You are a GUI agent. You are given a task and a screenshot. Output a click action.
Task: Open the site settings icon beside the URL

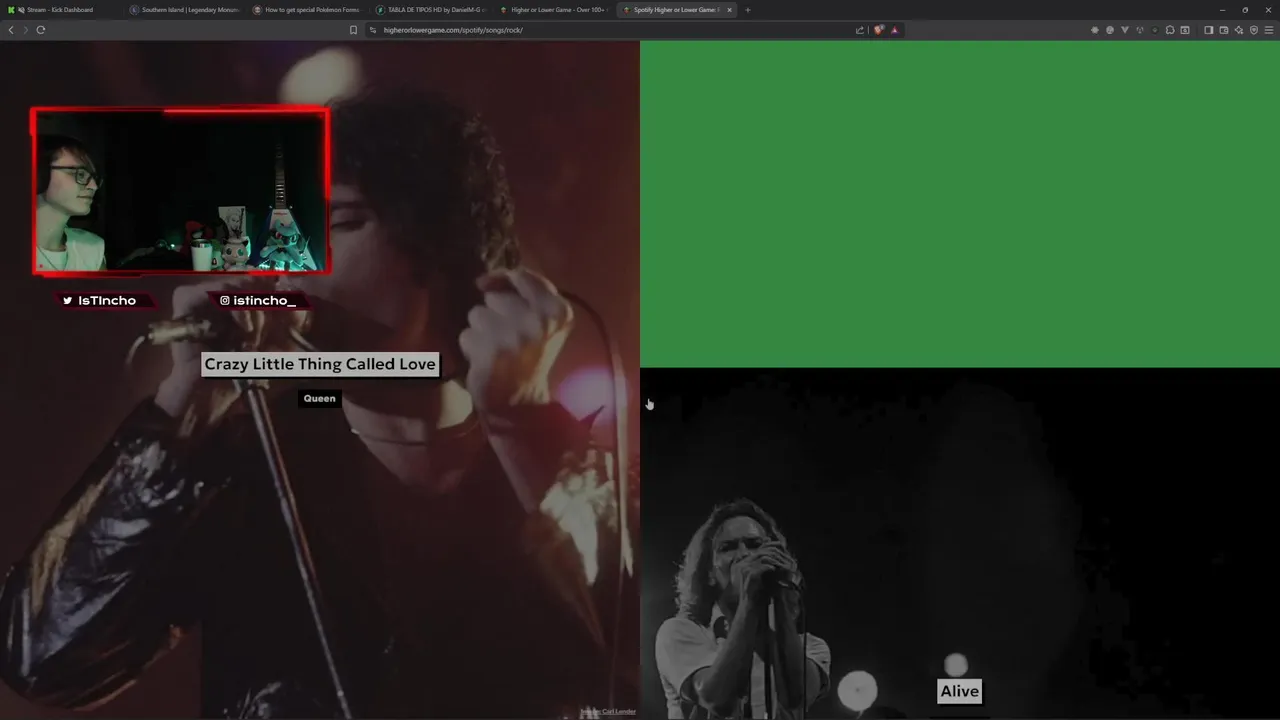tap(373, 30)
